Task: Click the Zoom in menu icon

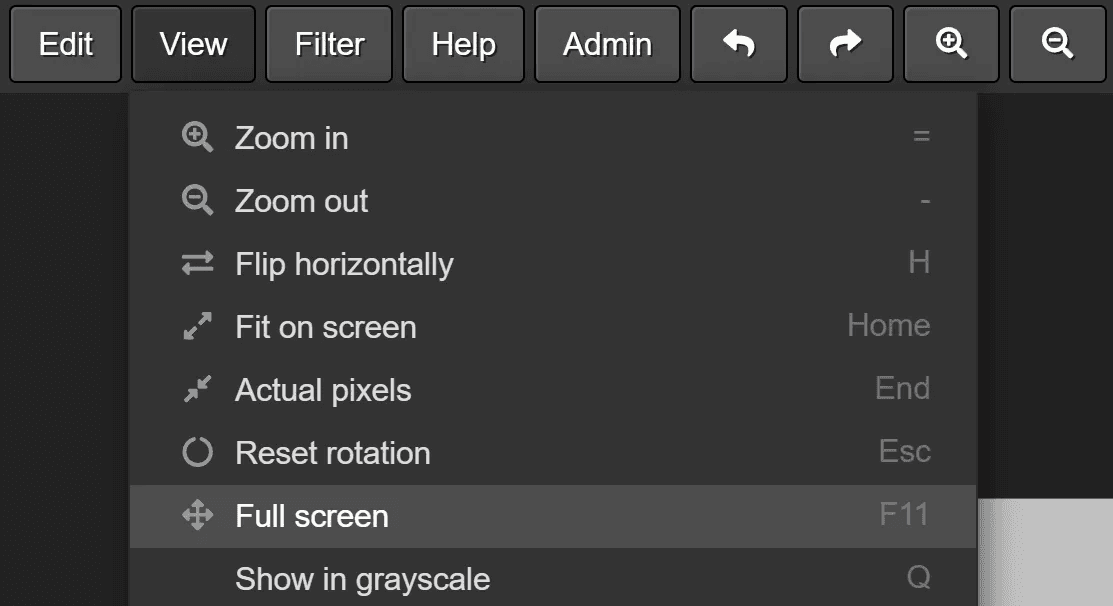Action: [x=197, y=138]
